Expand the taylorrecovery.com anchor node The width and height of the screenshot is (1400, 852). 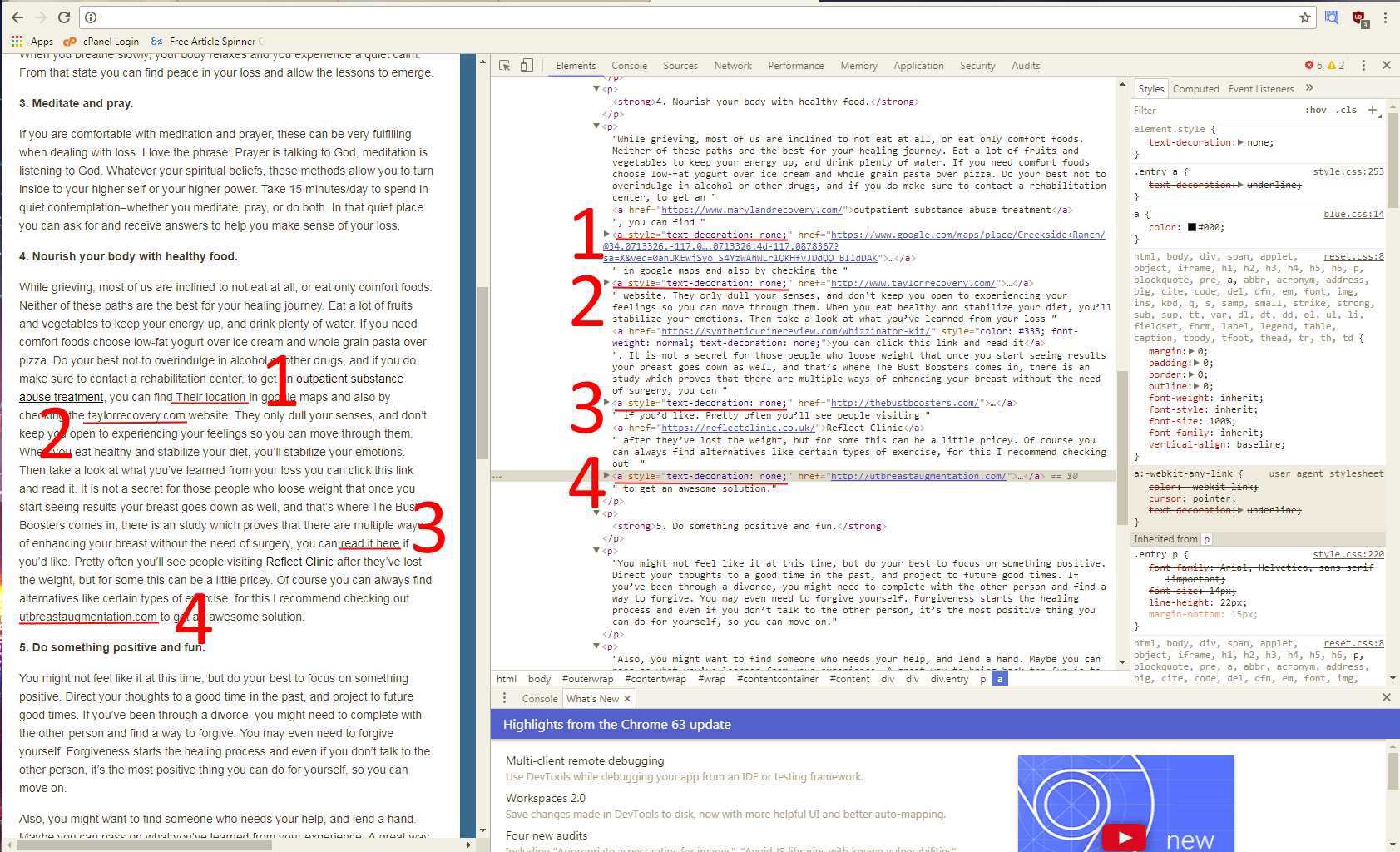[606, 283]
